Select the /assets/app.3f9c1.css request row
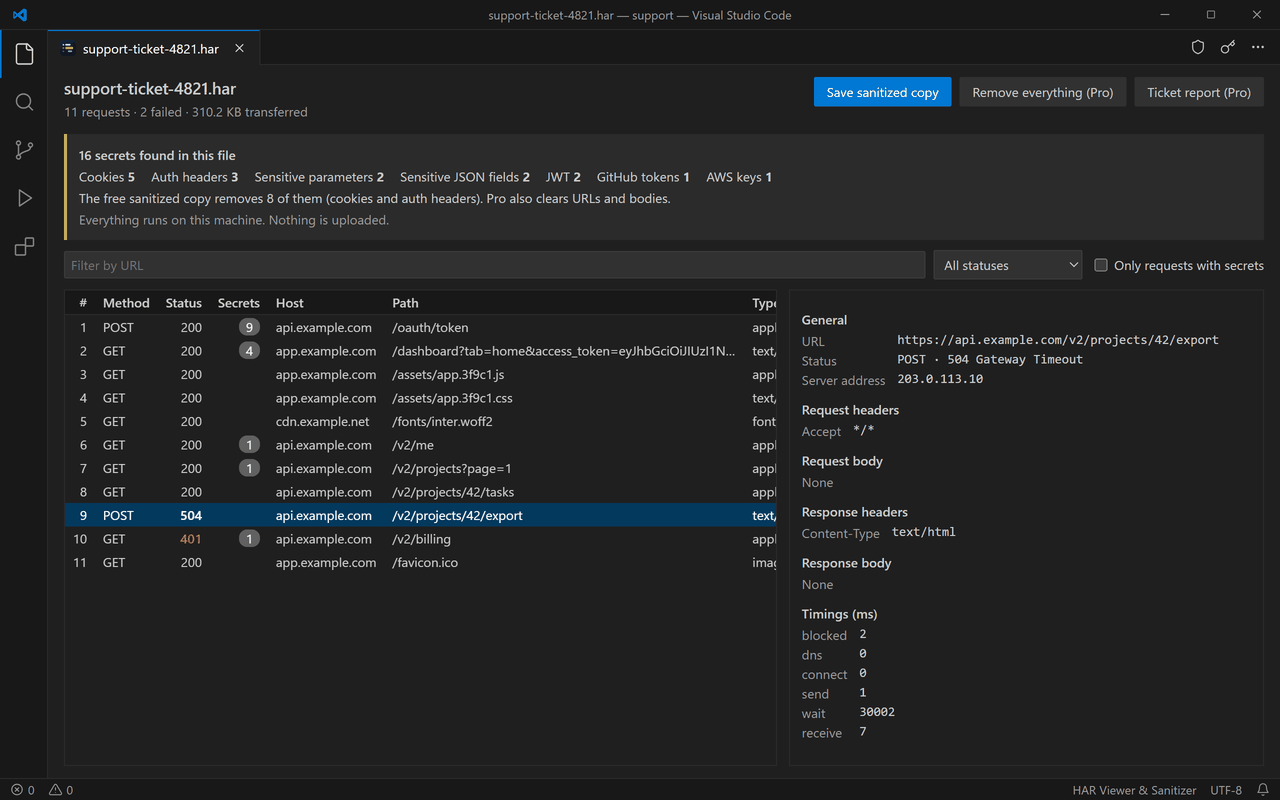The width and height of the screenshot is (1280, 800). coord(421,398)
